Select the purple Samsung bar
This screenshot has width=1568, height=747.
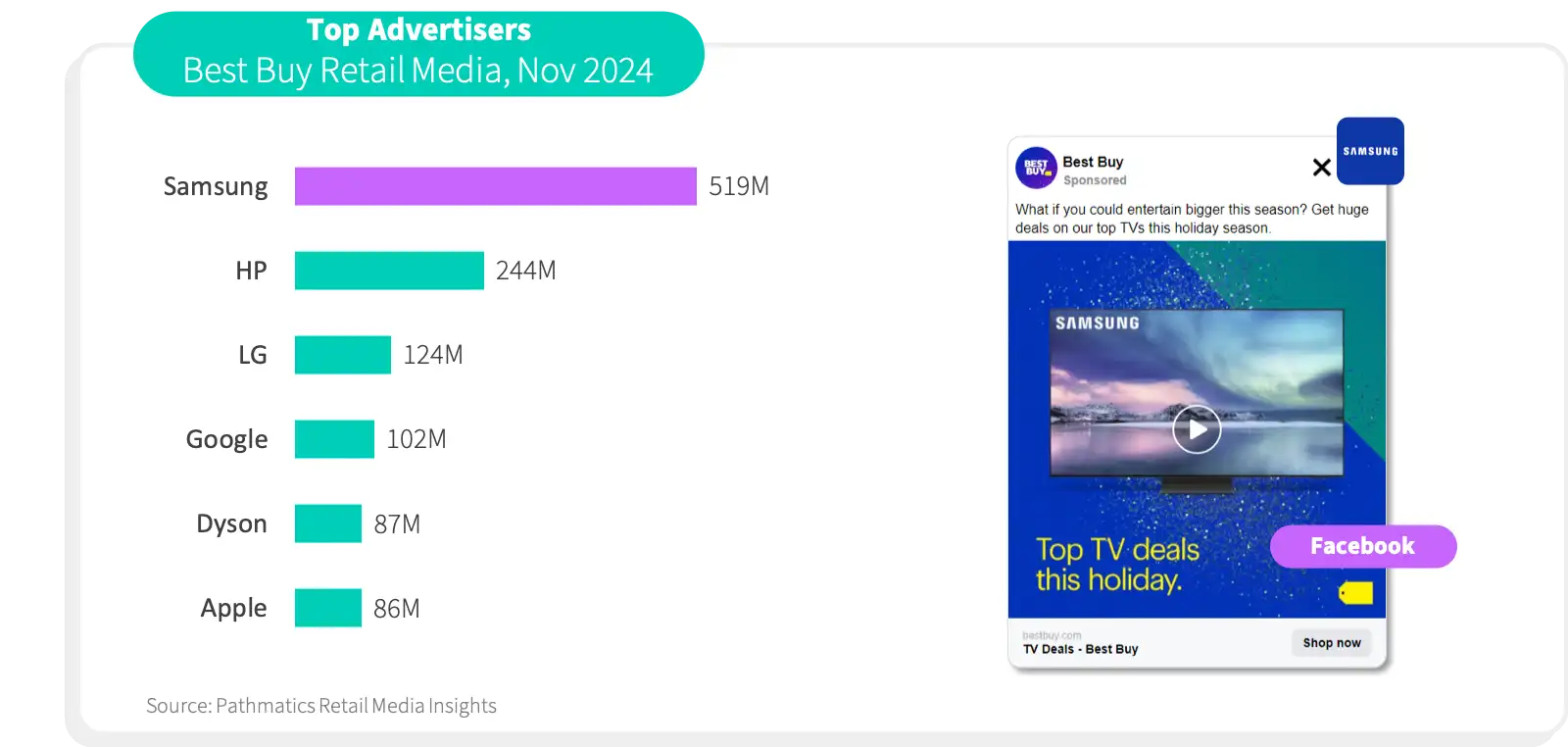point(496,186)
